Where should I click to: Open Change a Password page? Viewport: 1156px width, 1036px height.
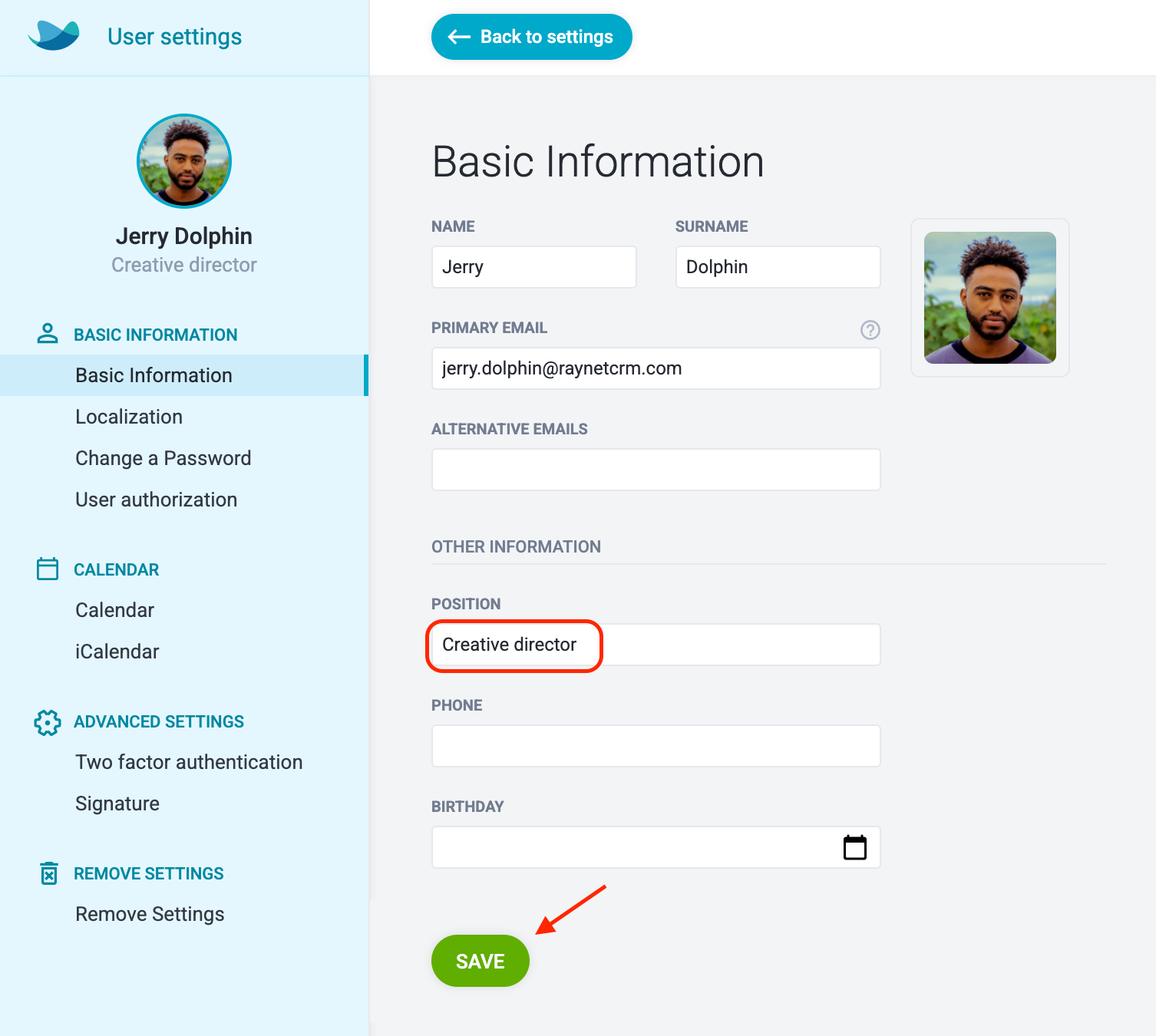pyautogui.click(x=163, y=458)
